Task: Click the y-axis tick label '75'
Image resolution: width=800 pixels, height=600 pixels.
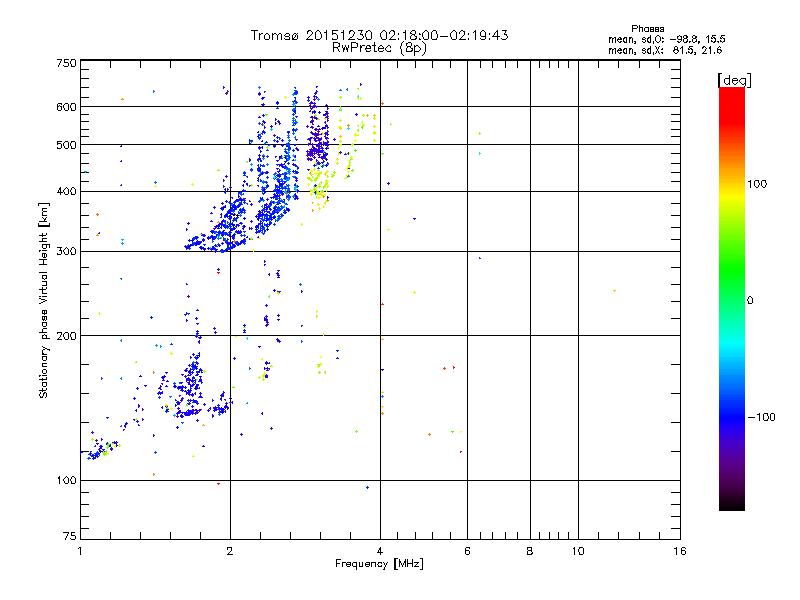Action: [x=70, y=536]
